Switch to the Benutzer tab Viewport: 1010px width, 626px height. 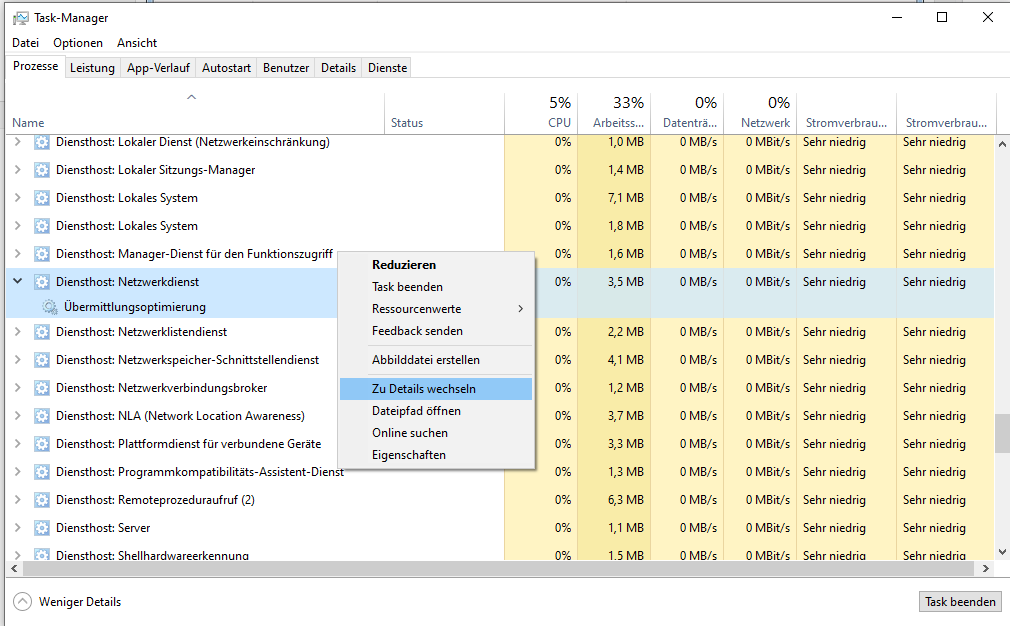pyautogui.click(x=286, y=68)
